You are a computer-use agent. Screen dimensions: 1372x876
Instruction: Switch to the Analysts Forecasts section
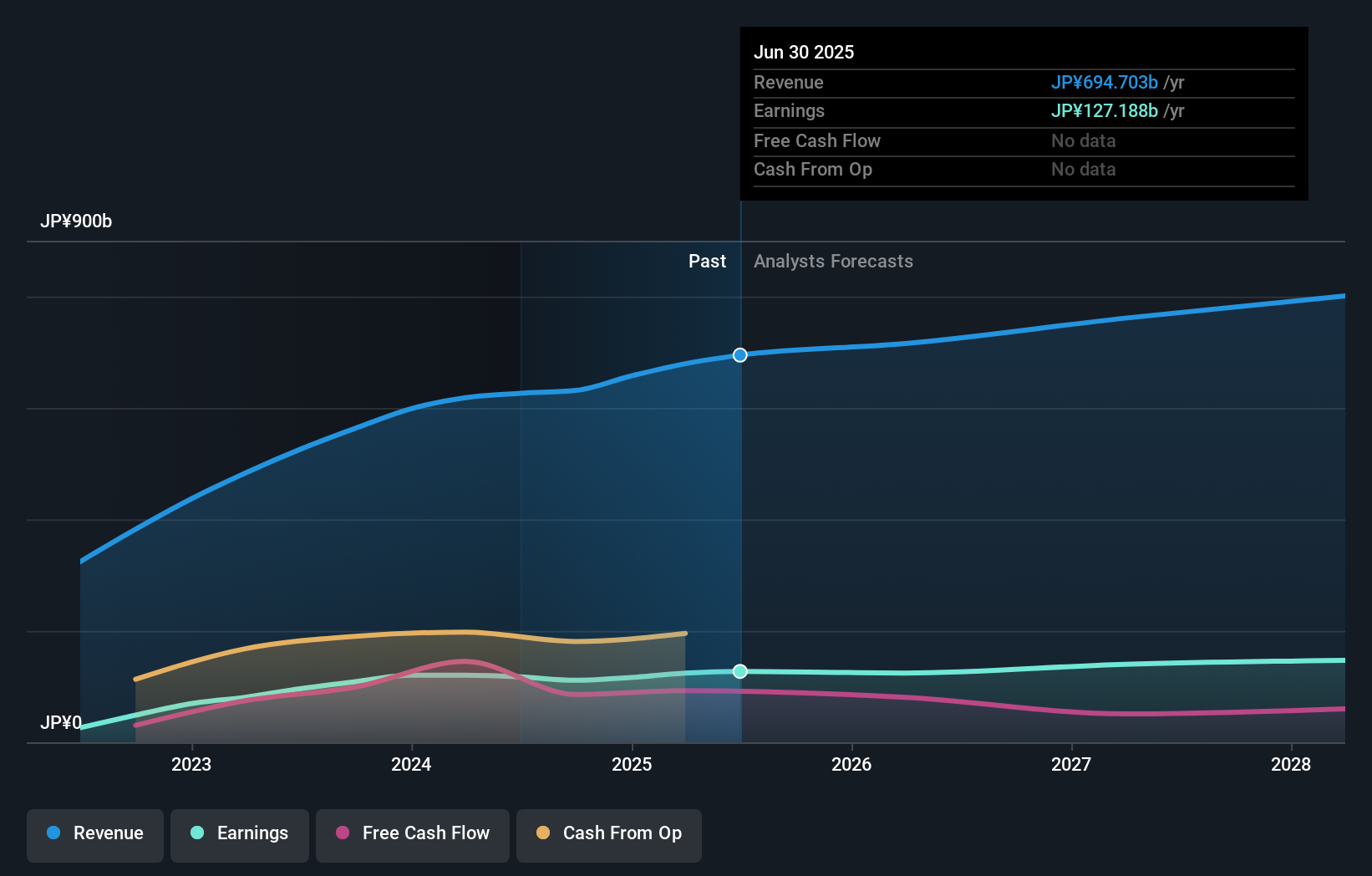coord(832,261)
